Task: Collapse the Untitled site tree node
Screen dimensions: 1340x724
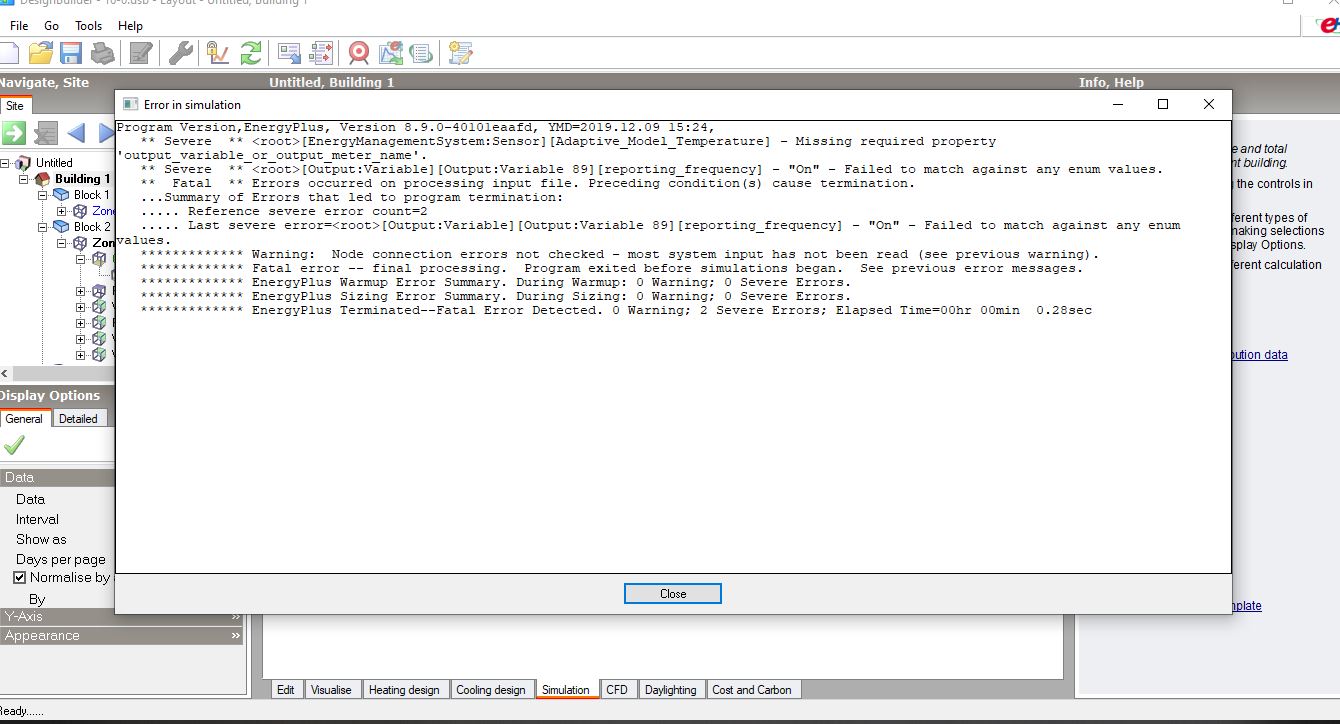Action: click(x=6, y=163)
